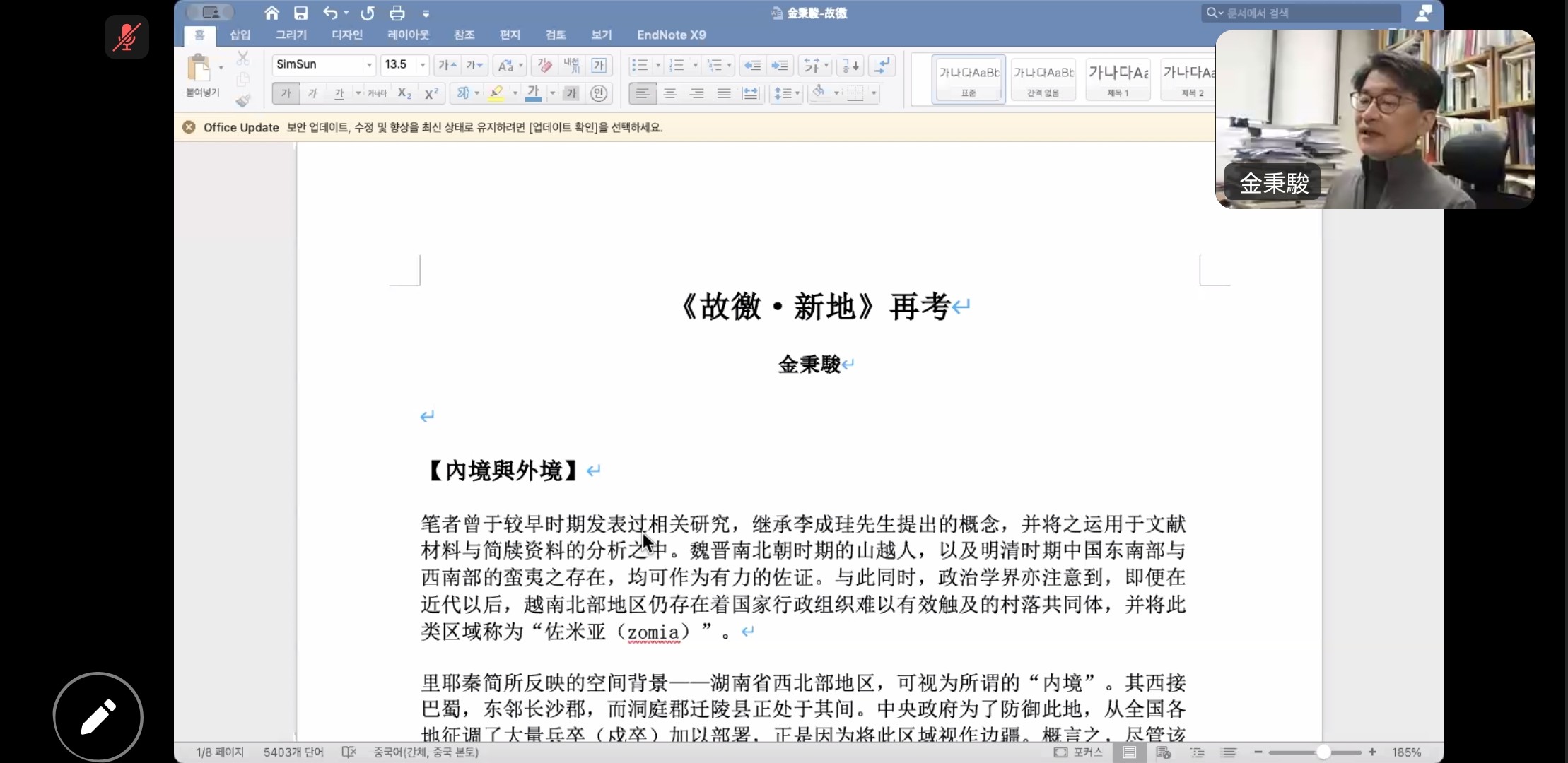Open the SimSun font name dropdown

pos(369,65)
